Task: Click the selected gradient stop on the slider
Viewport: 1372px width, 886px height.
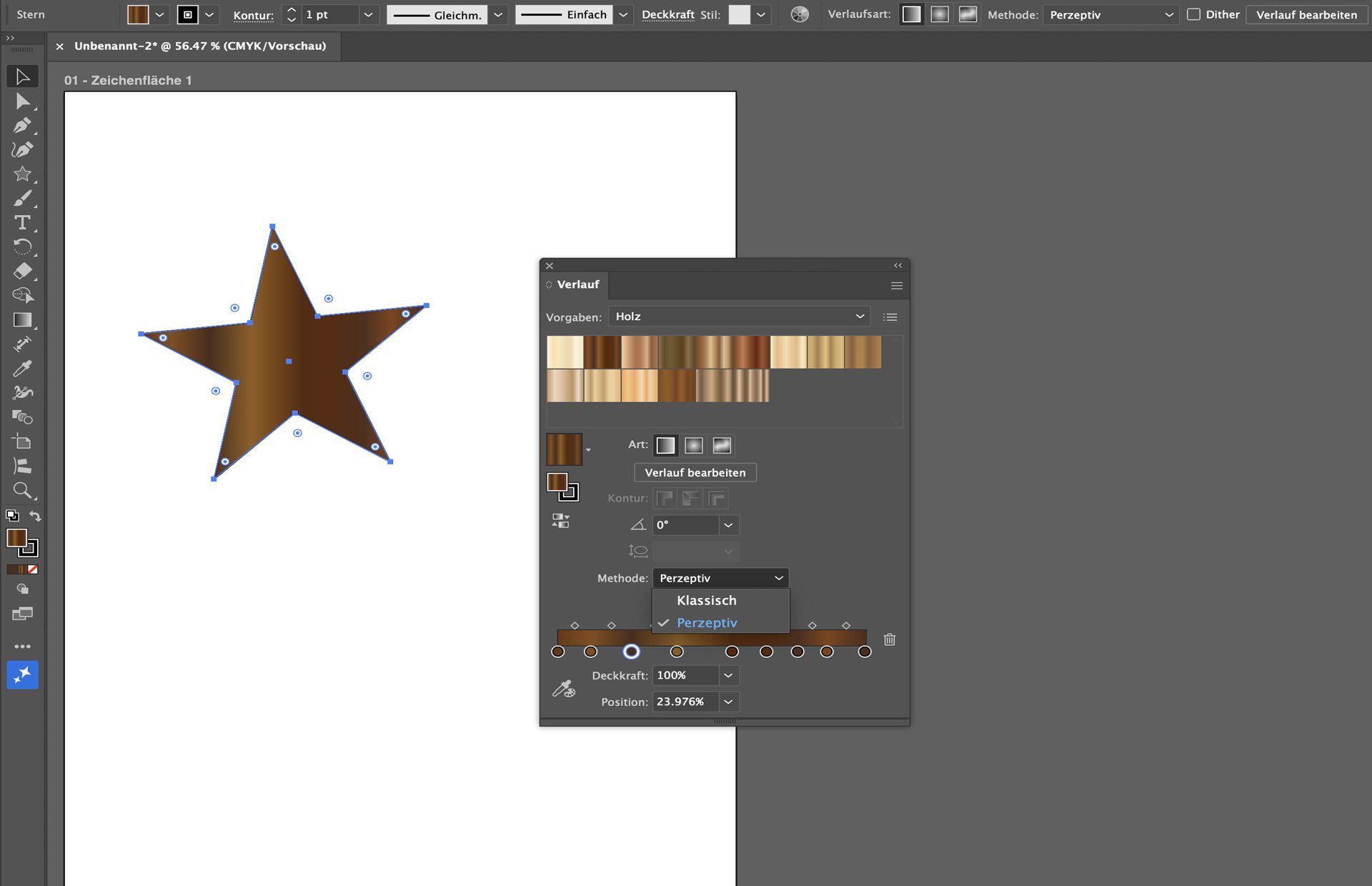Action: pyautogui.click(x=632, y=652)
